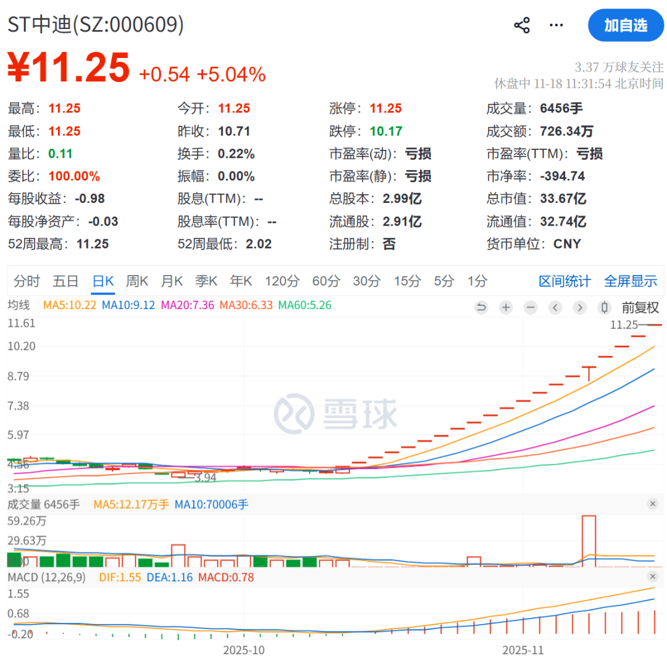Click the 区间统计 link

pyautogui.click(x=565, y=281)
